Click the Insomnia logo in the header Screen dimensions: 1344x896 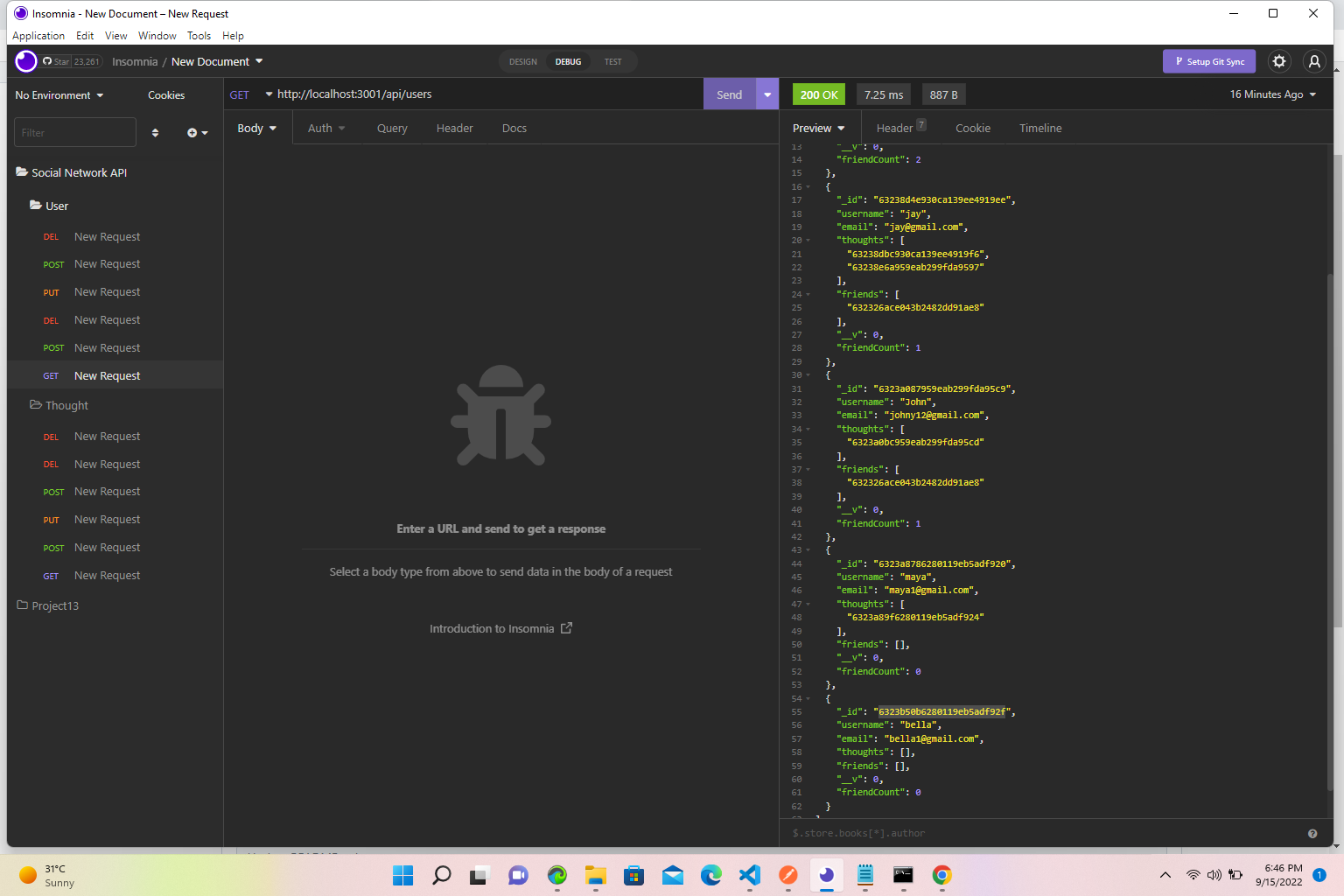coord(25,61)
